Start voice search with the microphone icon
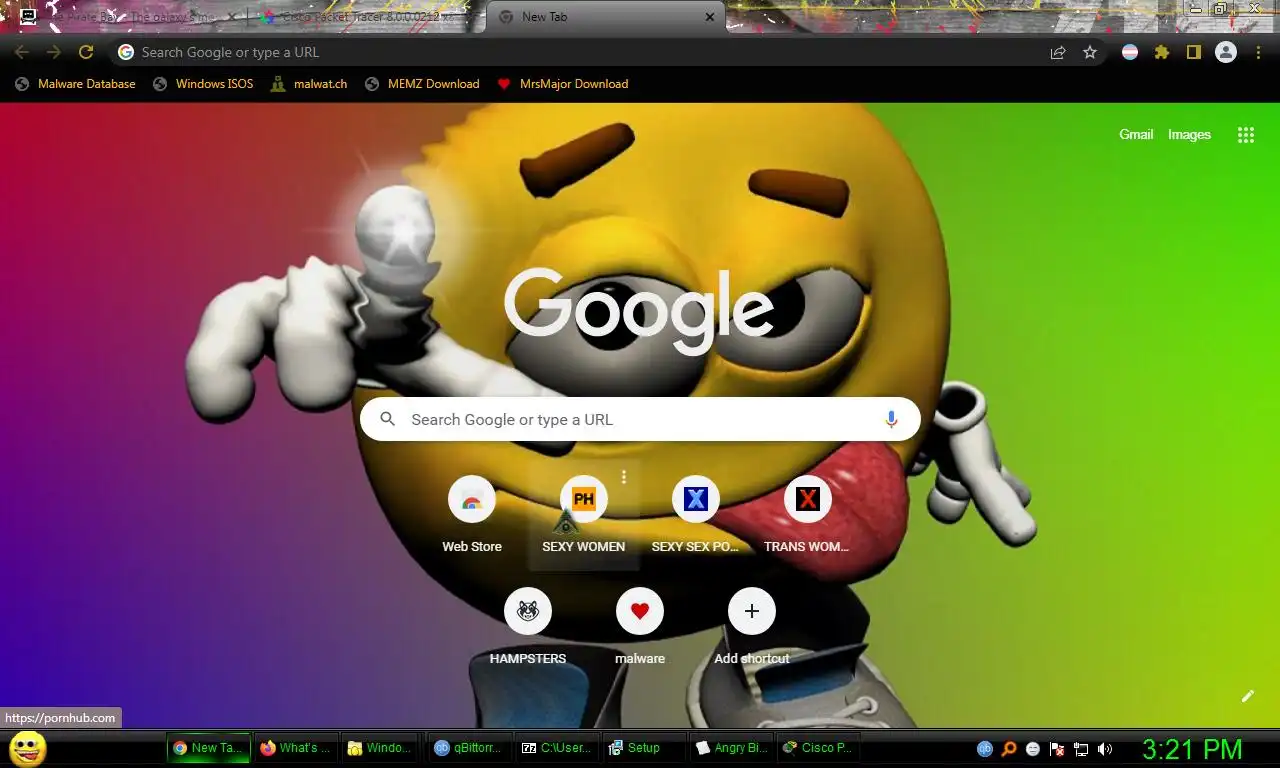This screenshot has height=768, width=1280. pos(891,420)
